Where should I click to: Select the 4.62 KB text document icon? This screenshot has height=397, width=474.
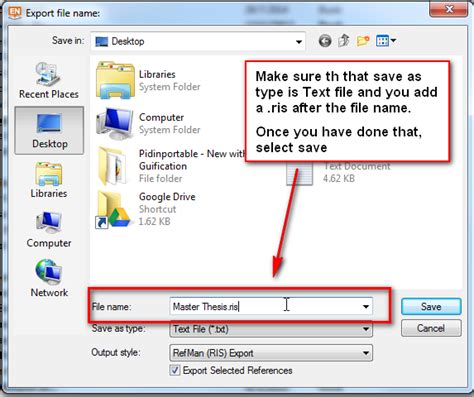pyautogui.click(x=299, y=173)
